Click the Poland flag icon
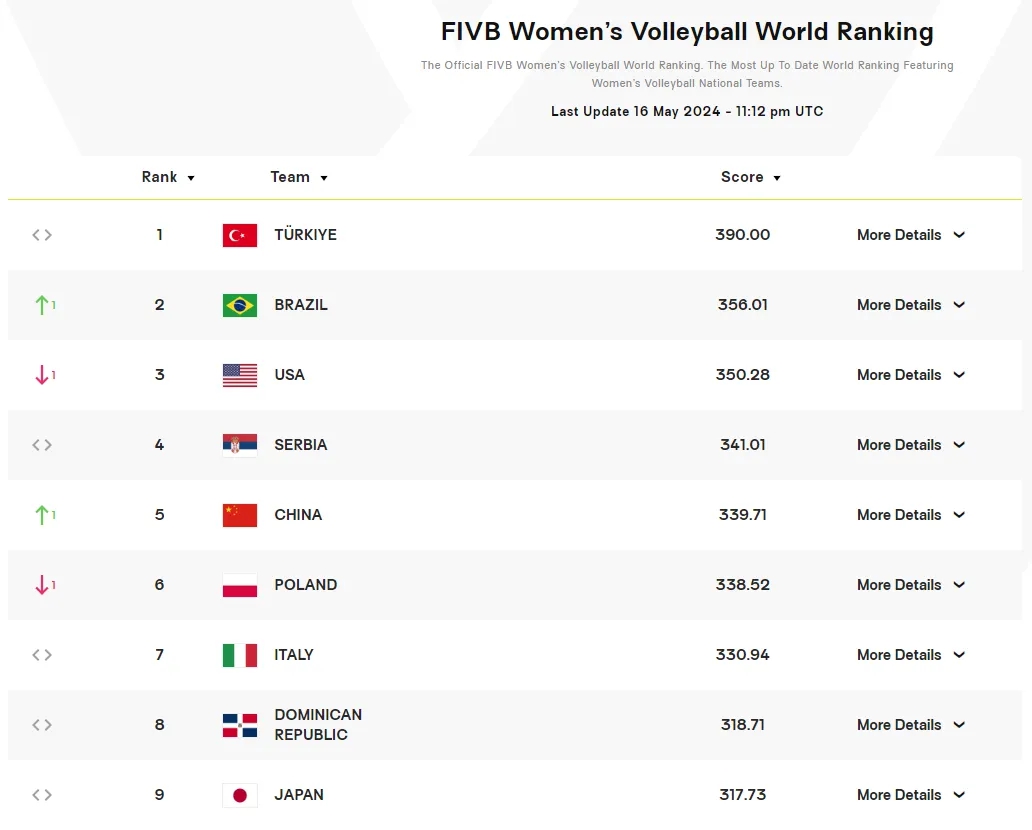1032x830 pixels. 240,585
